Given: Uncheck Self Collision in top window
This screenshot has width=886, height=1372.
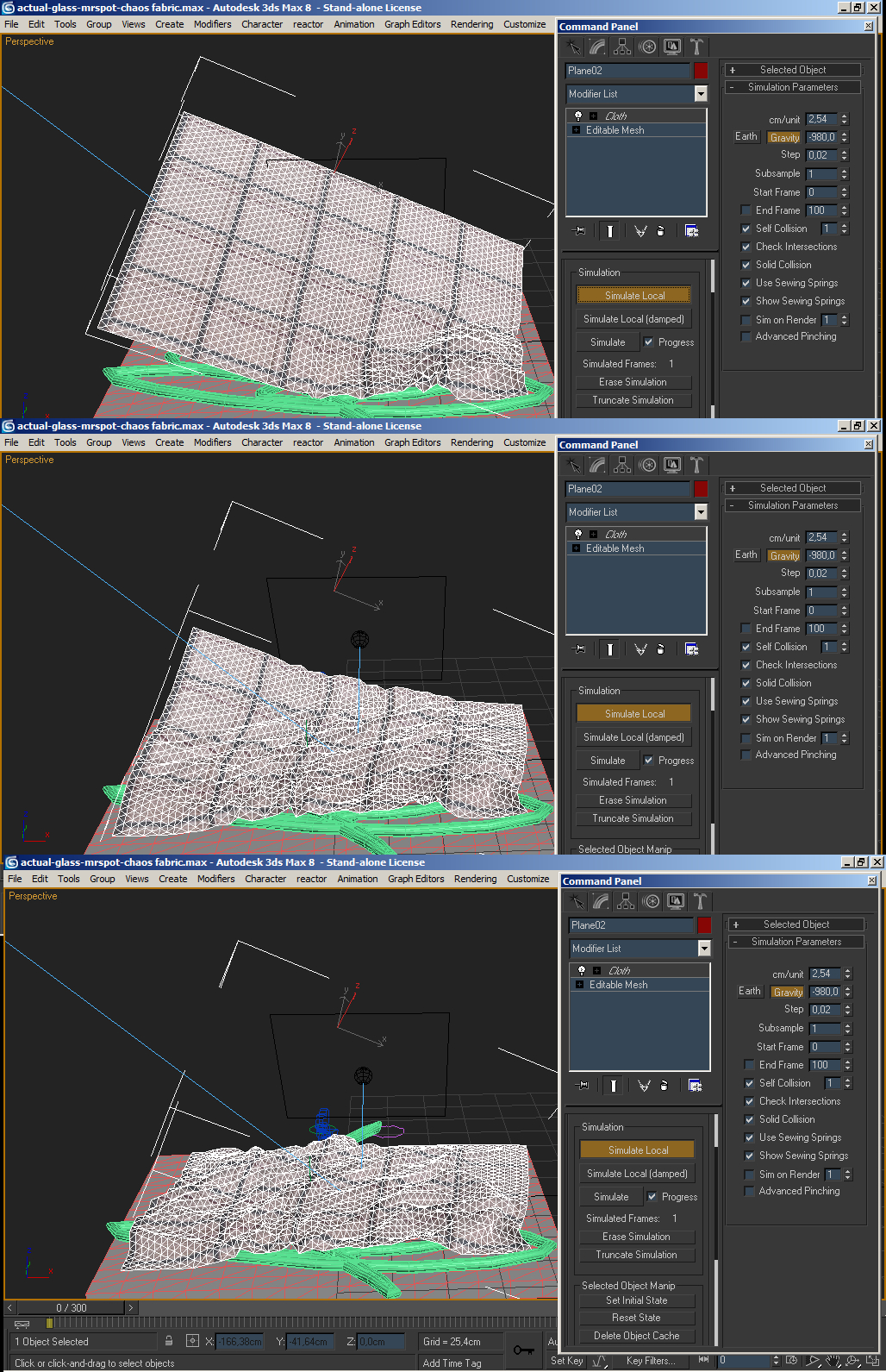Looking at the screenshot, I should click(x=746, y=229).
